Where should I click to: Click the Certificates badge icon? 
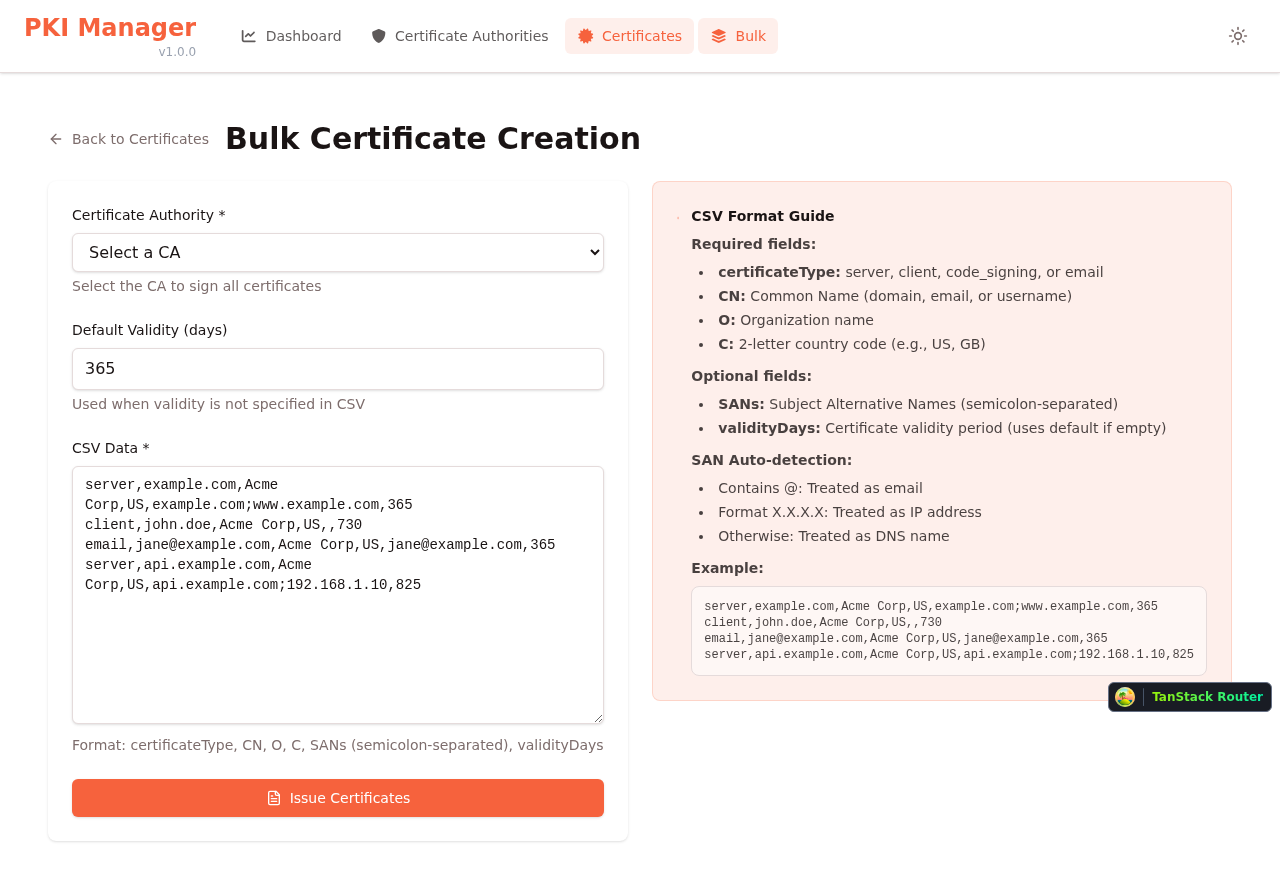(x=586, y=36)
